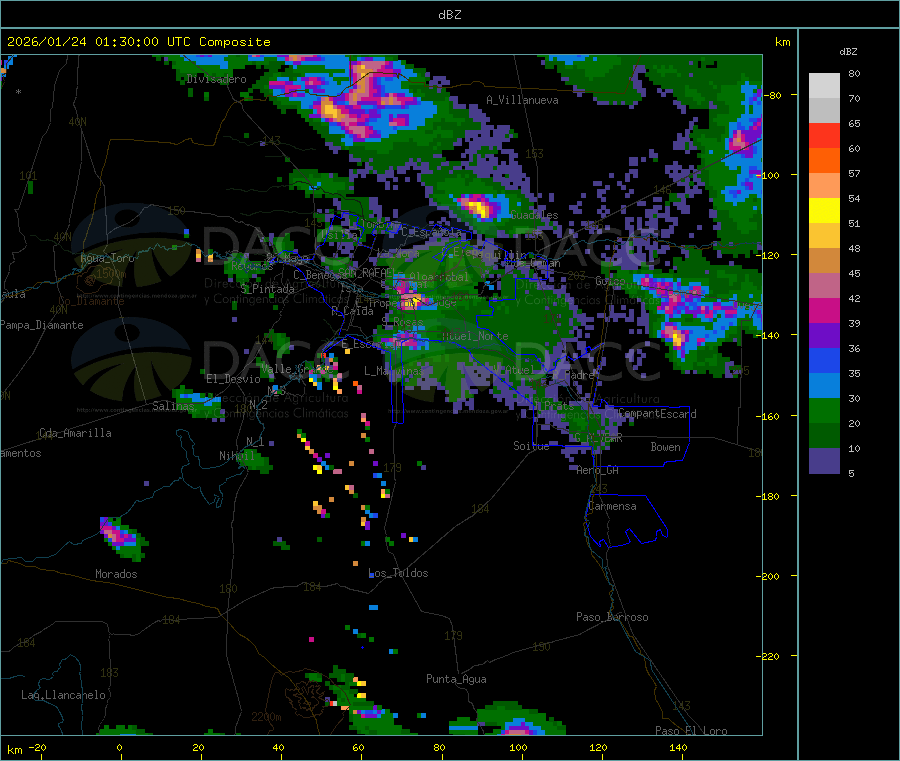Viewport: 900px width, 761px height.
Task: Click the 'Agua_Toro' map label
Action: click(107, 258)
